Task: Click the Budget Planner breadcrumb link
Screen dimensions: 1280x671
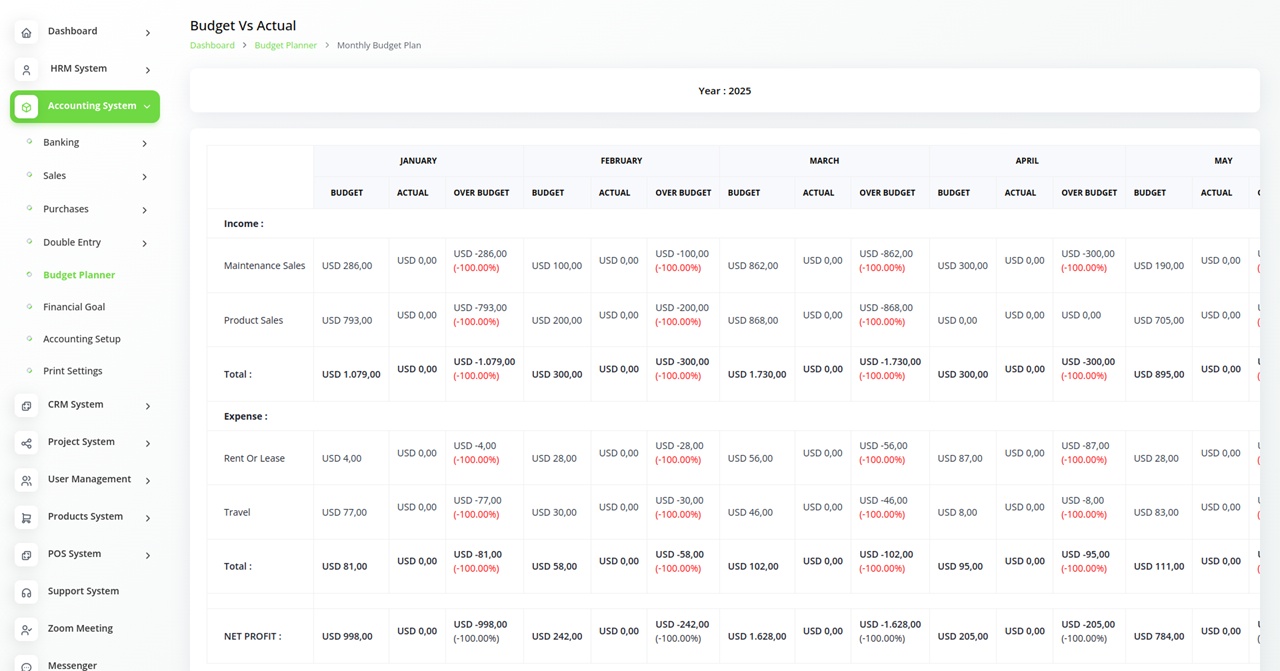Action: 285,46
